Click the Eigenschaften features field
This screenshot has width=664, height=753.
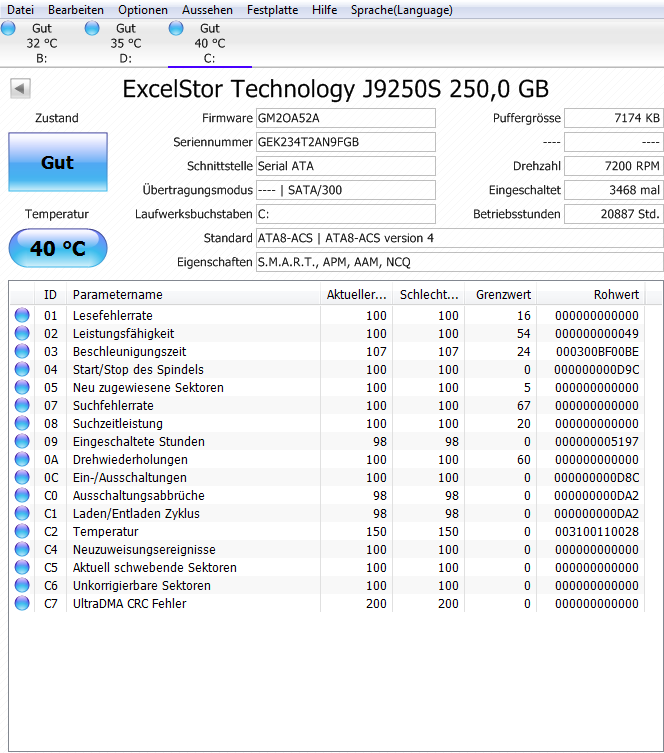(x=459, y=262)
